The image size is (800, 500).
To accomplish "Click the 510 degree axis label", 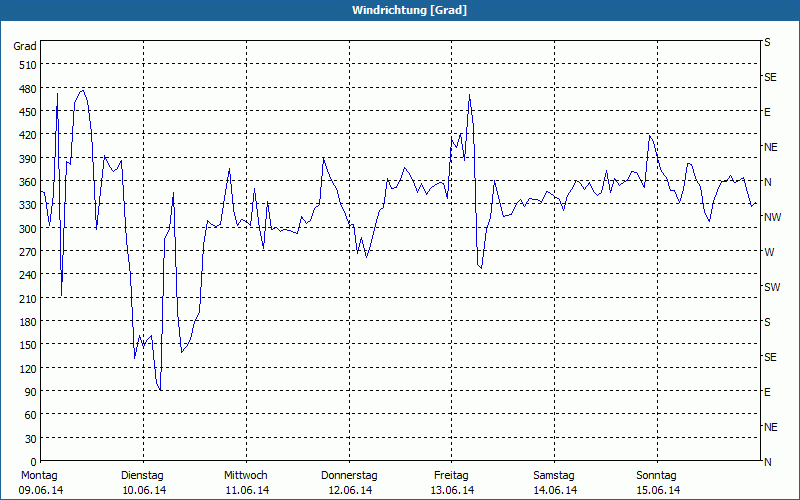I will [29, 65].
